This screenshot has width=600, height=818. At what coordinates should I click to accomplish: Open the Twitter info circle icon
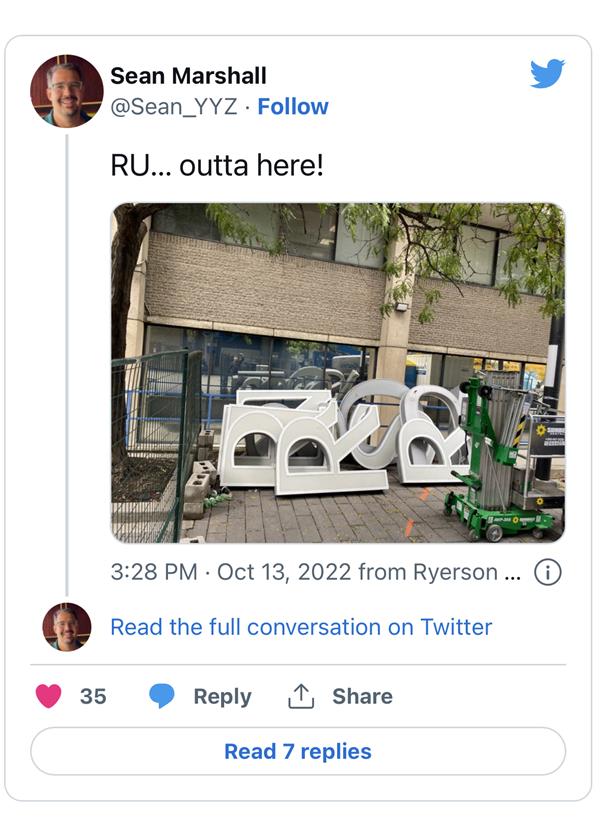point(548,572)
